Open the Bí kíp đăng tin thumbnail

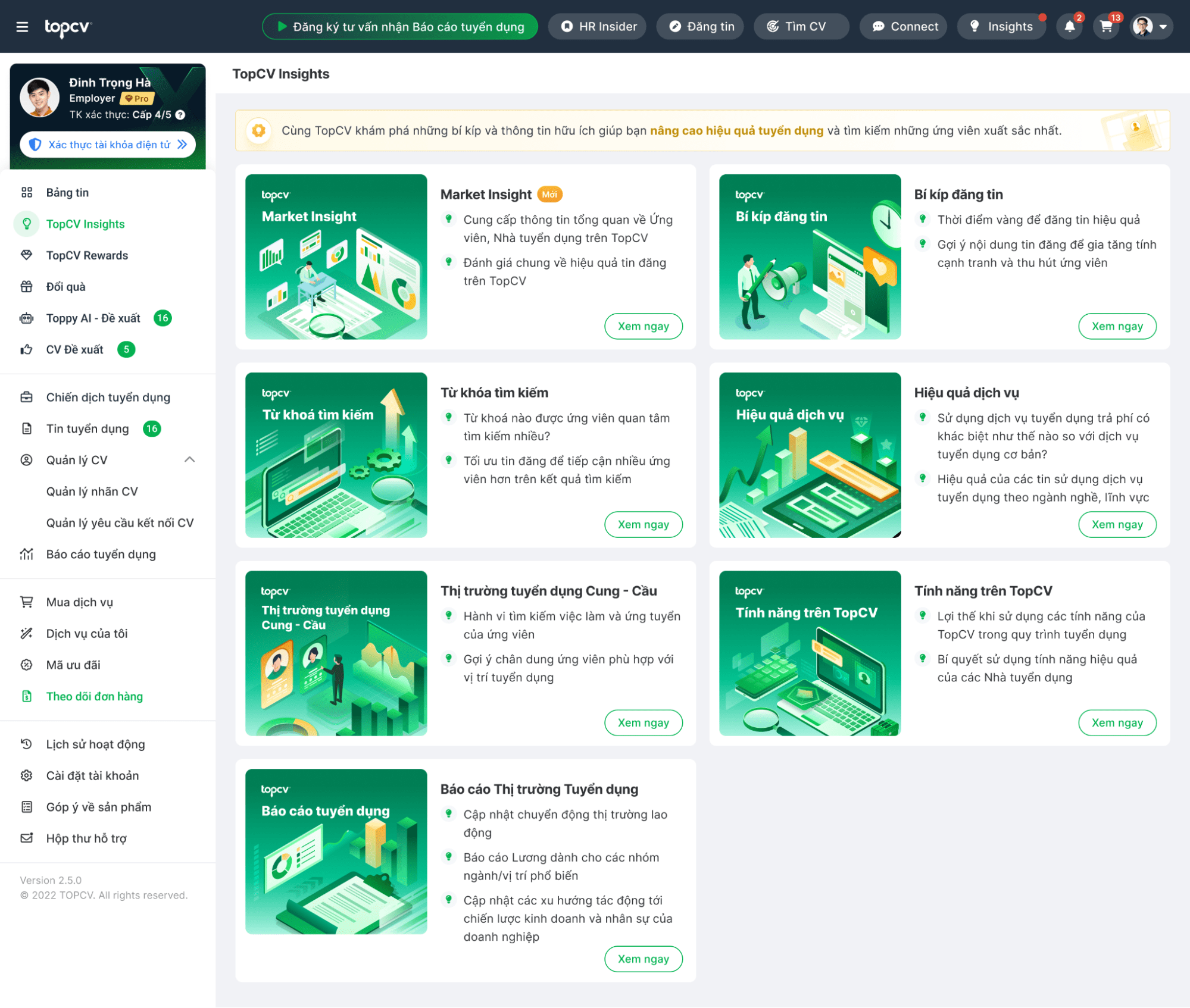click(810, 257)
